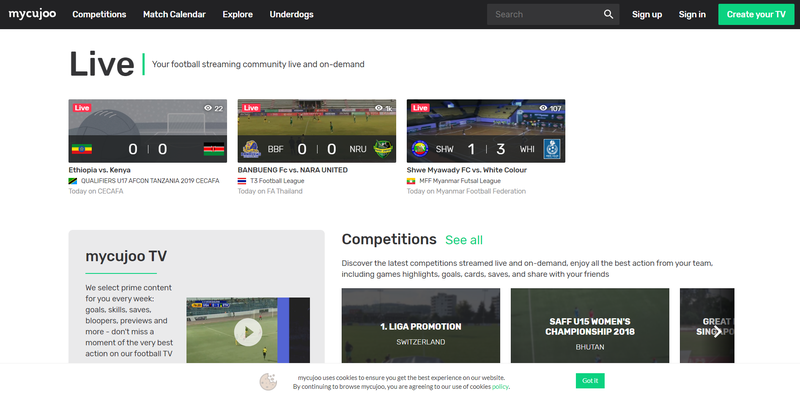Click the Ethiopia flag icon
800x396 pixels.
click(x=82, y=149)
